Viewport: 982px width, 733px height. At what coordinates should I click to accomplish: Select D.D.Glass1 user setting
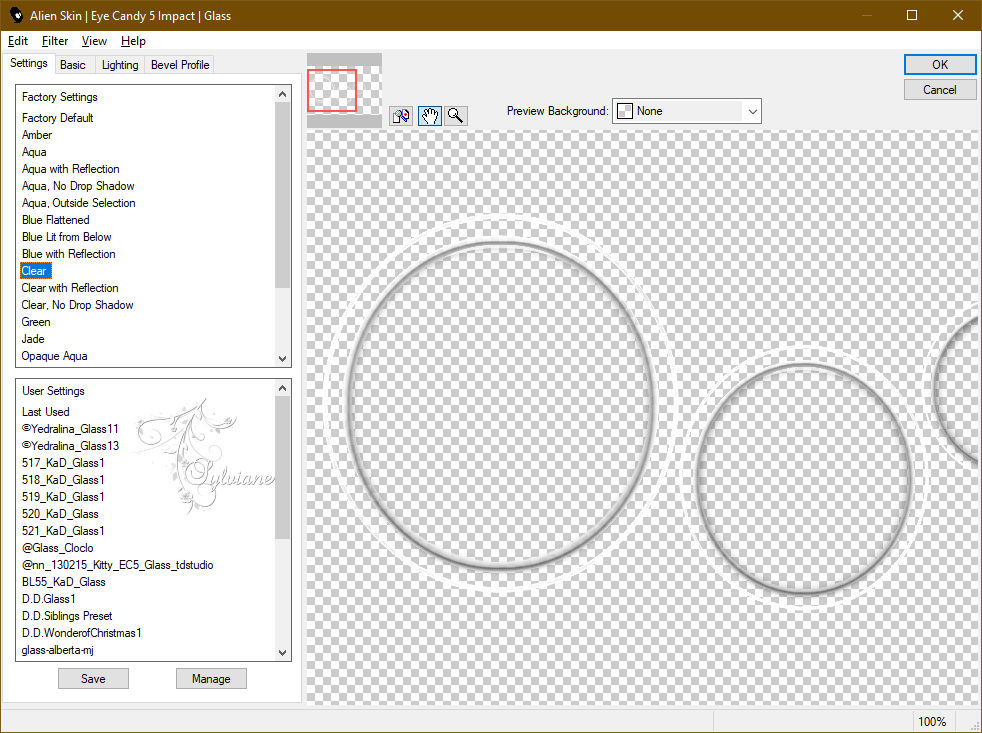49,599
